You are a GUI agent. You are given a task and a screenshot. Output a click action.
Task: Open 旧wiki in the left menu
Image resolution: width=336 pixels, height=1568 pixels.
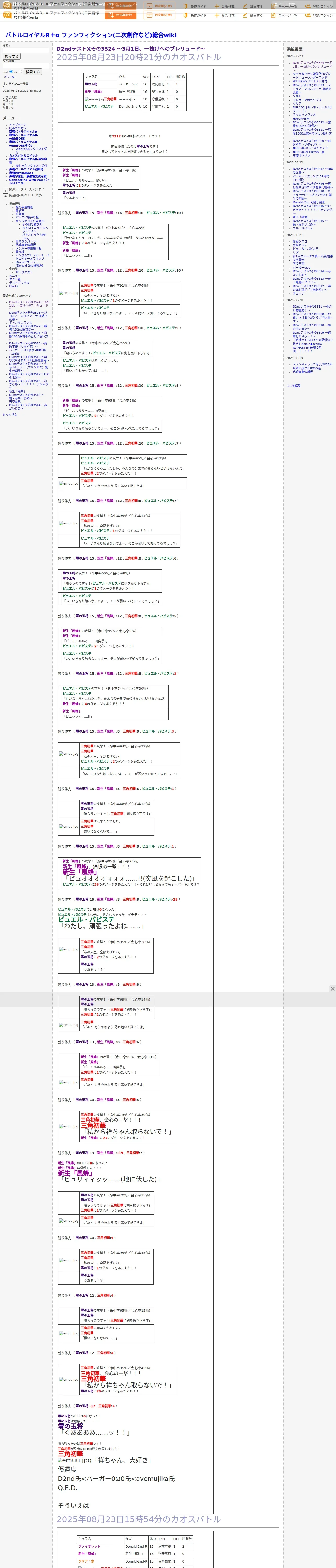pyautogui.click(x=13, y=287)
